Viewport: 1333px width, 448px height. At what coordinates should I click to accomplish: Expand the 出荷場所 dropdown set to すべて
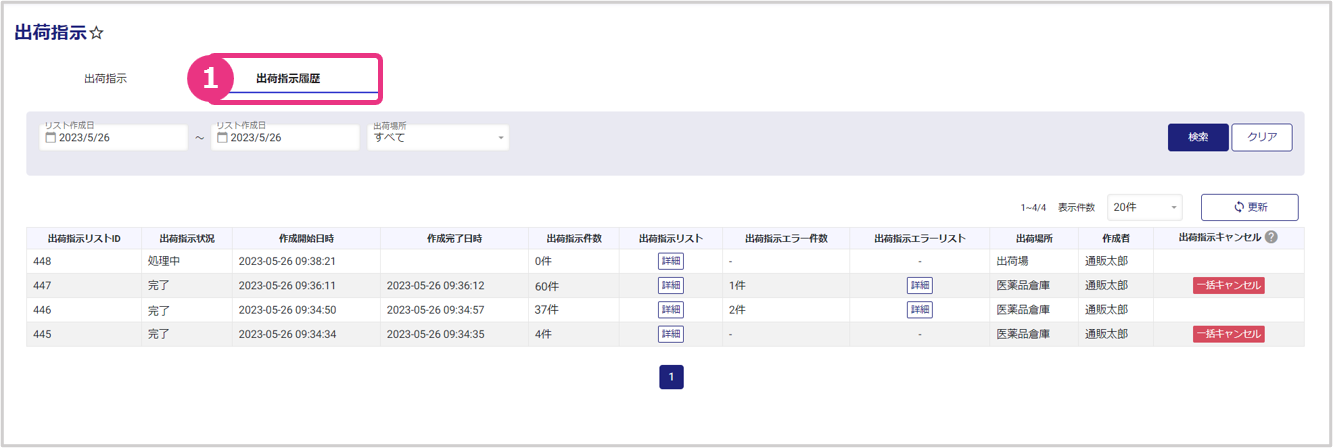click(438, 138)
